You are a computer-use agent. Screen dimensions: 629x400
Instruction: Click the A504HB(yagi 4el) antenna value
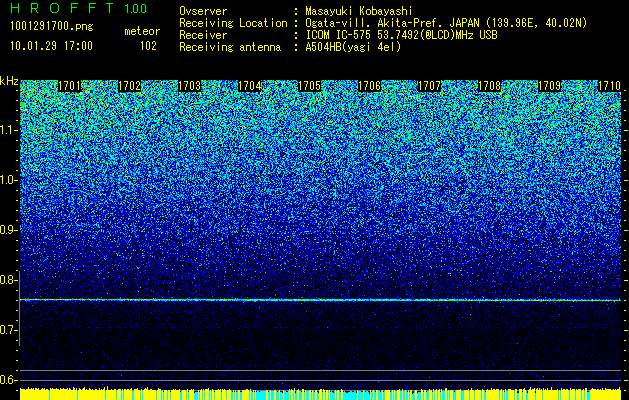tap(353, 47)
